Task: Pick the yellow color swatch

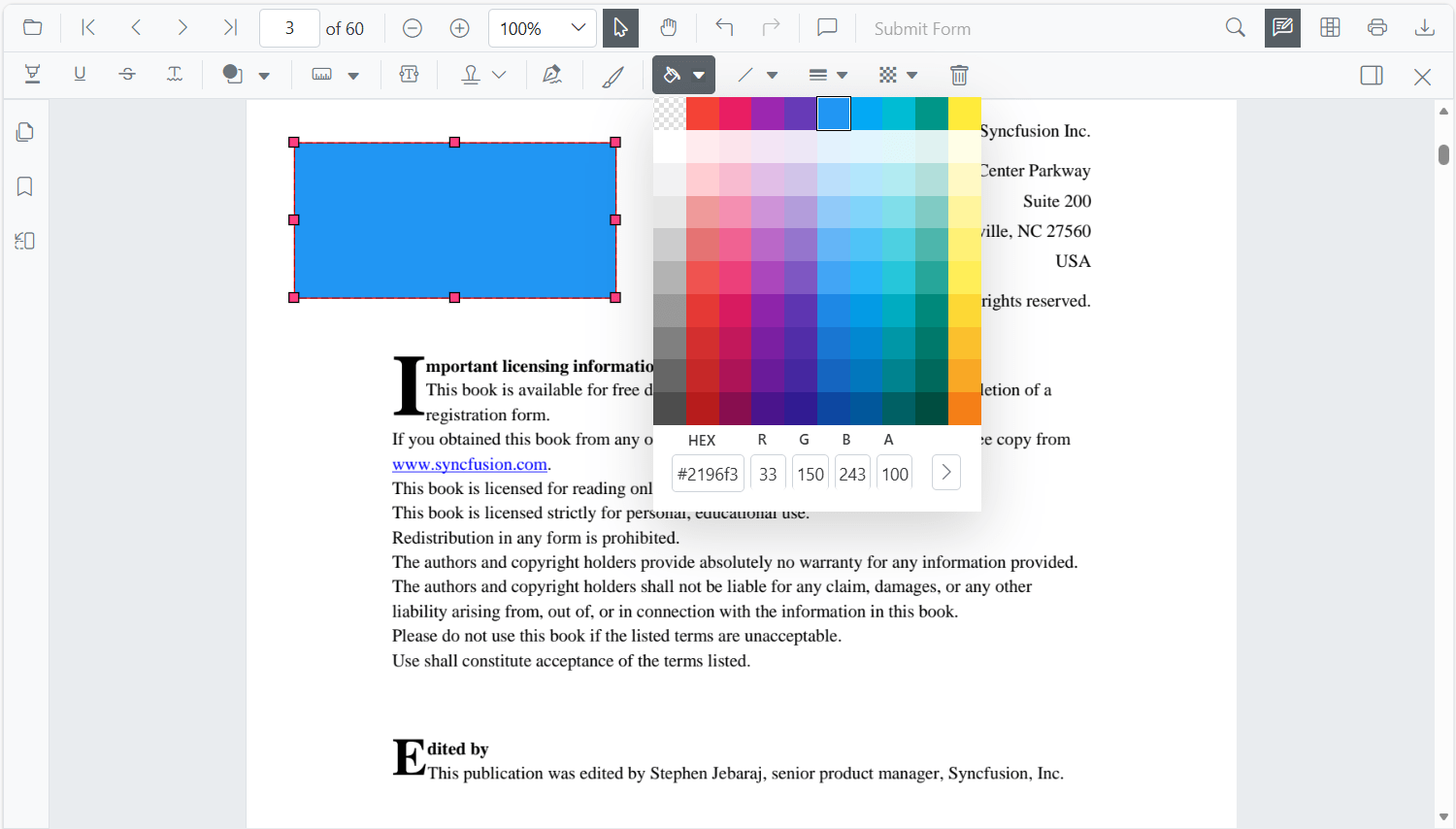Action: (x=965, y=113)
